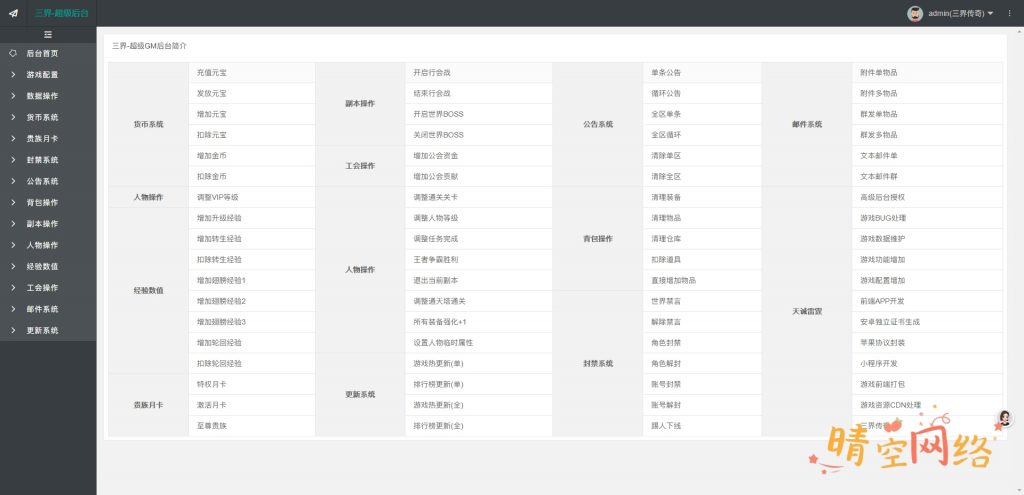
Task: Open 更新系统 in the sidebar
Action: pos(42,330)
